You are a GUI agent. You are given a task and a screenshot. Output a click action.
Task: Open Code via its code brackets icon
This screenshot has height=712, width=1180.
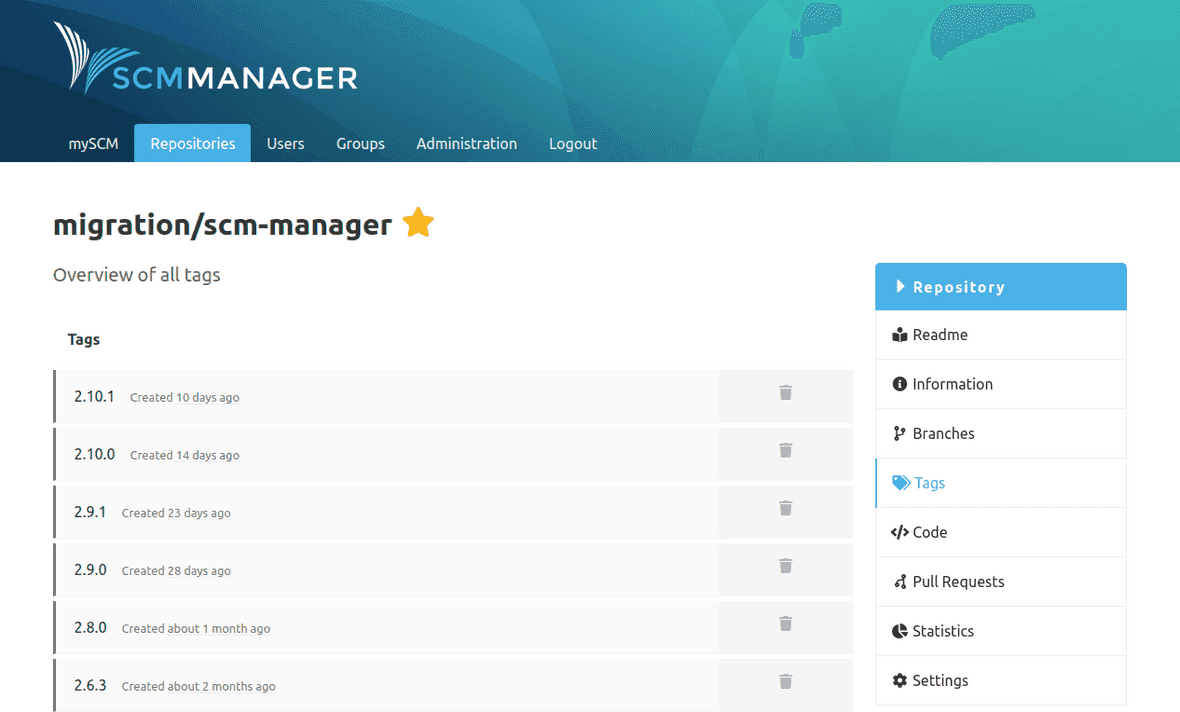(899, 532)
